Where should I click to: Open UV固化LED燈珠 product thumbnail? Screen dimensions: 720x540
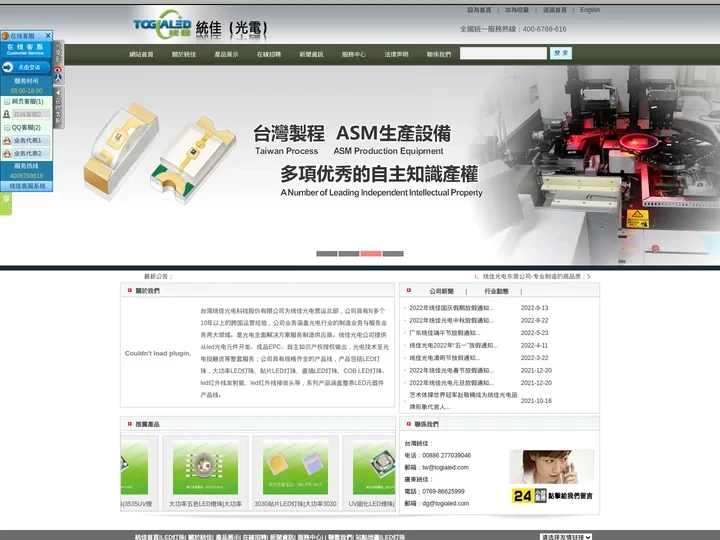click(x=374, y=467)
